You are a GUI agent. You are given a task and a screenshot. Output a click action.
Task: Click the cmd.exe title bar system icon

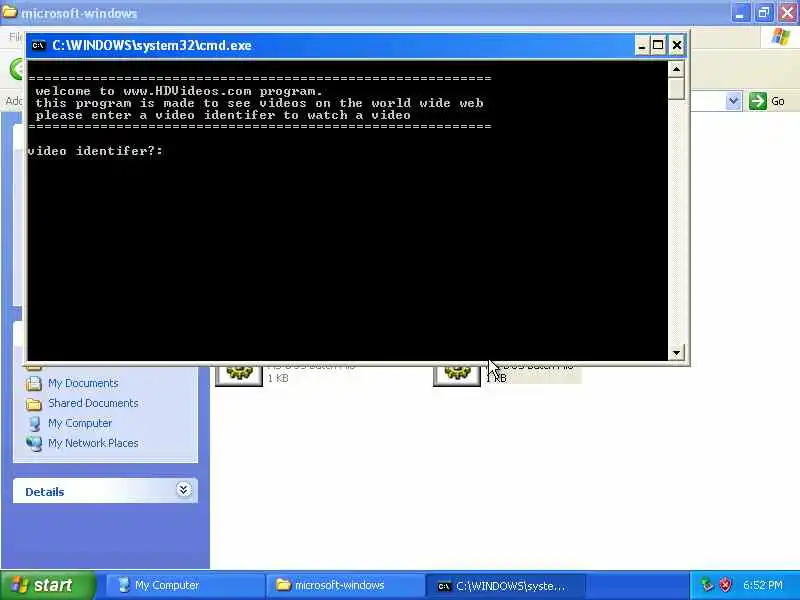point(38,45)
